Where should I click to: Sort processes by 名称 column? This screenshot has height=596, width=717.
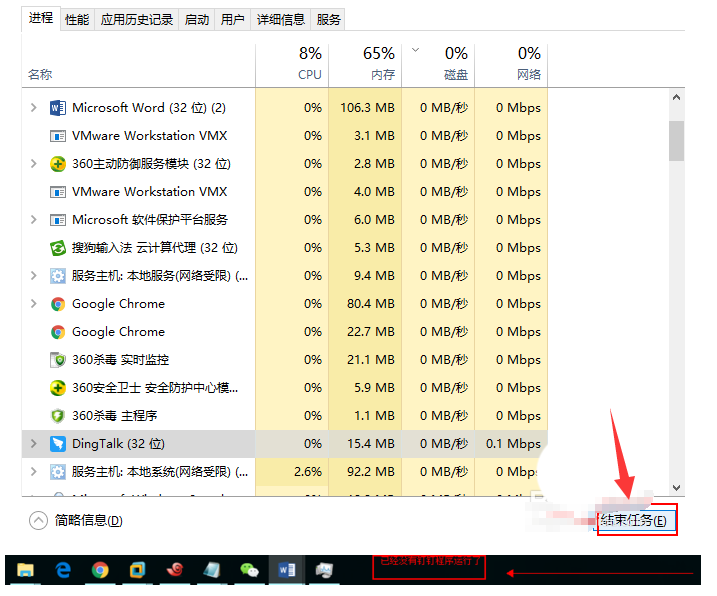pos(138,66)
